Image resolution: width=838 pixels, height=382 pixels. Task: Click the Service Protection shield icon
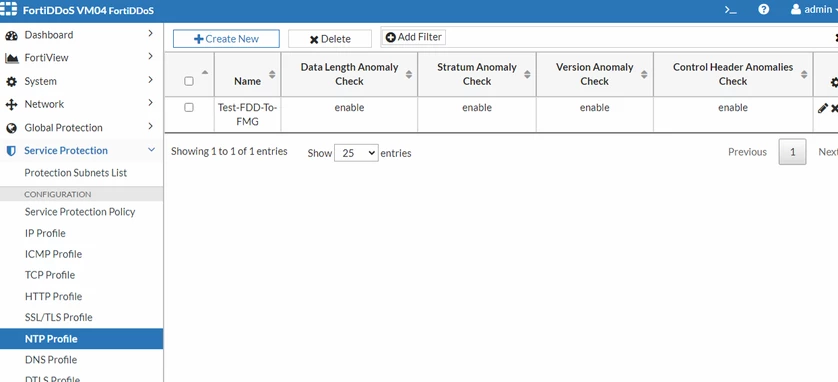coord(11,151)
